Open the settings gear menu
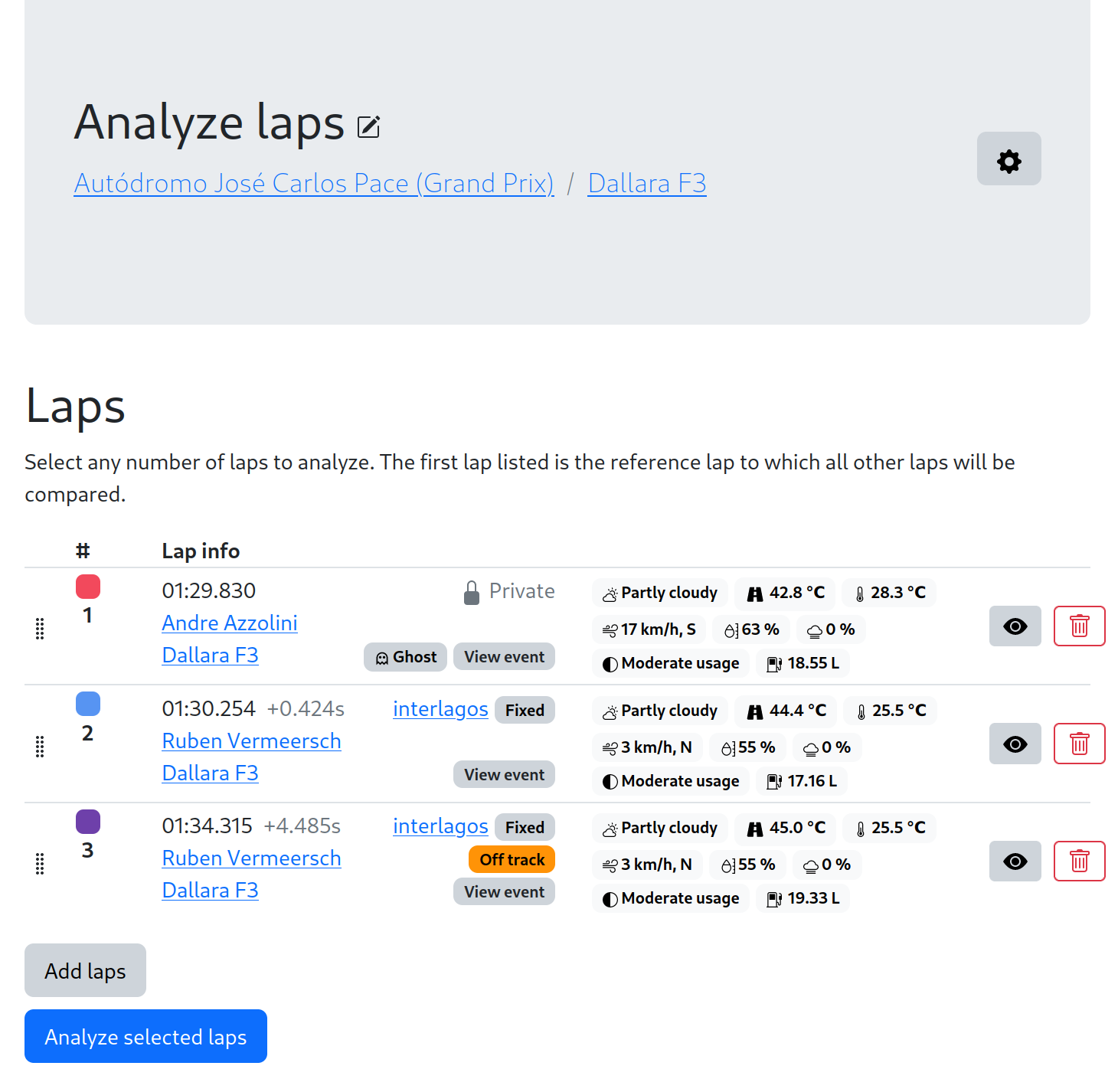Screen dimensions: 1118x1092 coord(1008,159)
